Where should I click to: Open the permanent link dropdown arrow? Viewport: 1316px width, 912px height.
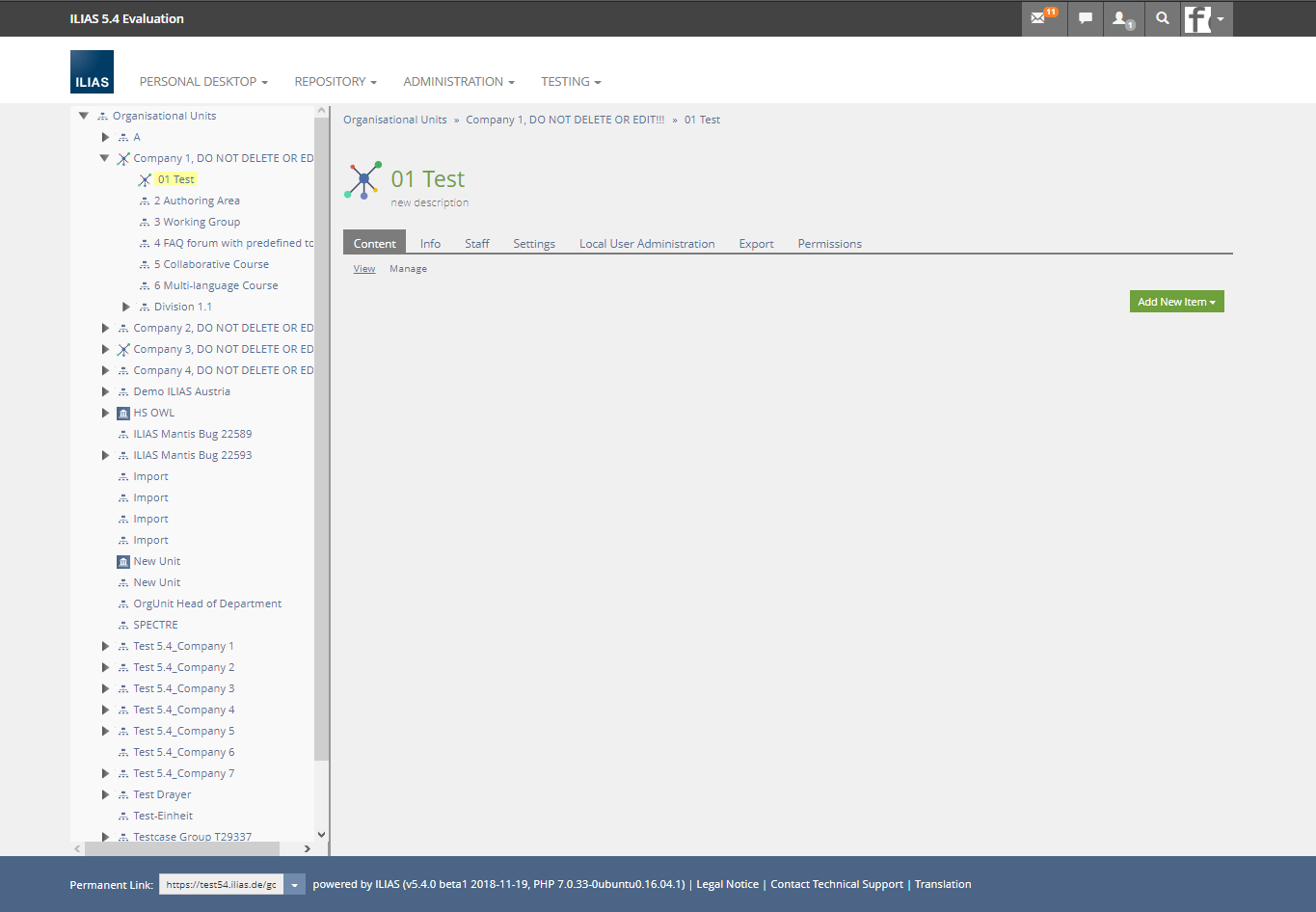click(294, 885)
